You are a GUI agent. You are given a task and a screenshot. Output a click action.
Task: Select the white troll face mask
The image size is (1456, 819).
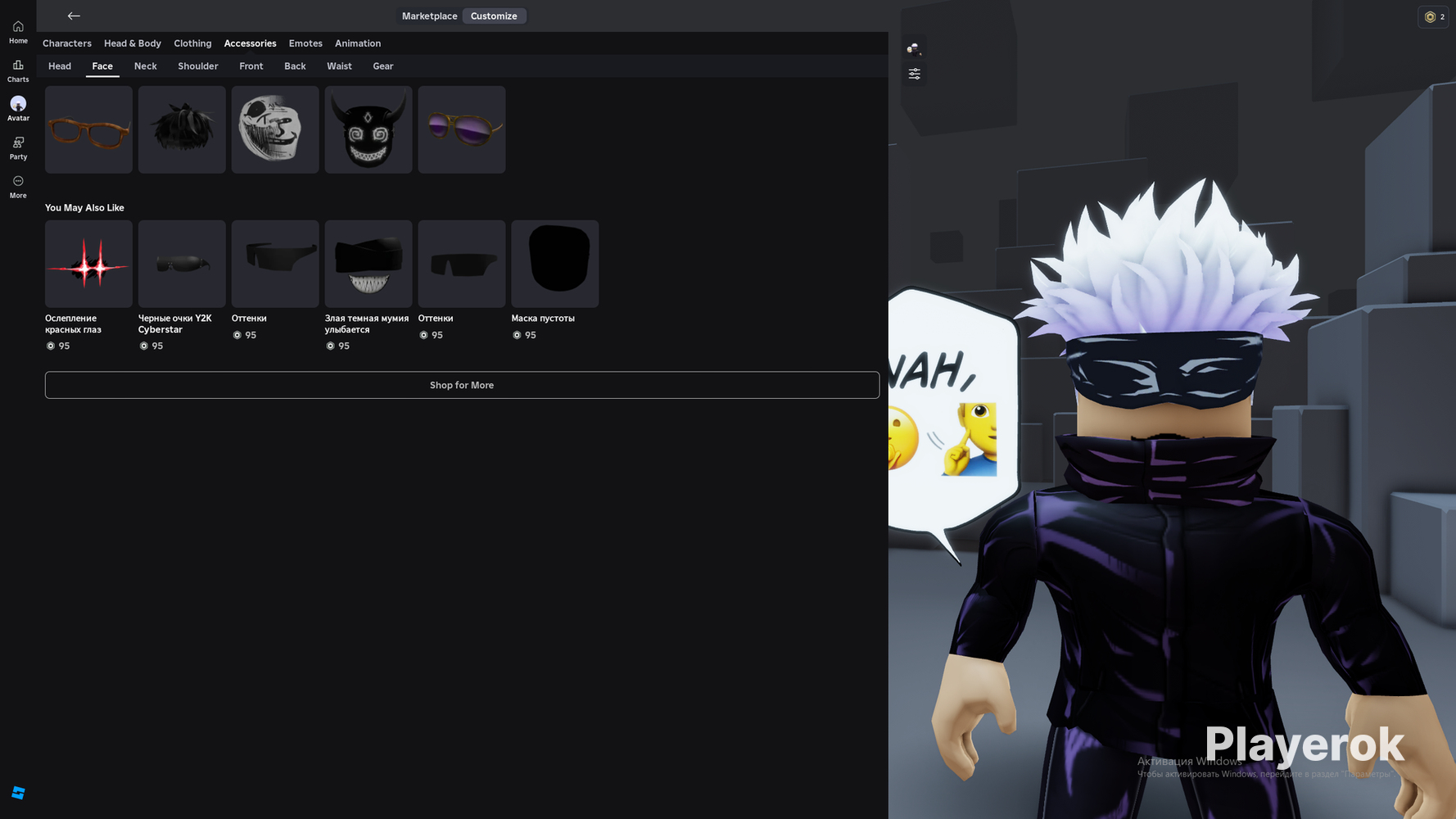point(275,129)
